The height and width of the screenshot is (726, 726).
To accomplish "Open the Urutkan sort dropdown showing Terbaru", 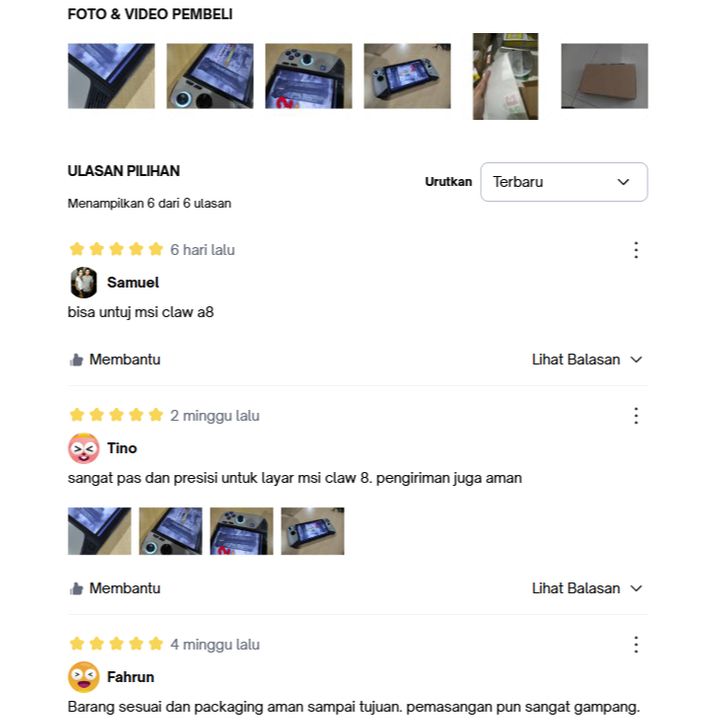I will point(564,182).
